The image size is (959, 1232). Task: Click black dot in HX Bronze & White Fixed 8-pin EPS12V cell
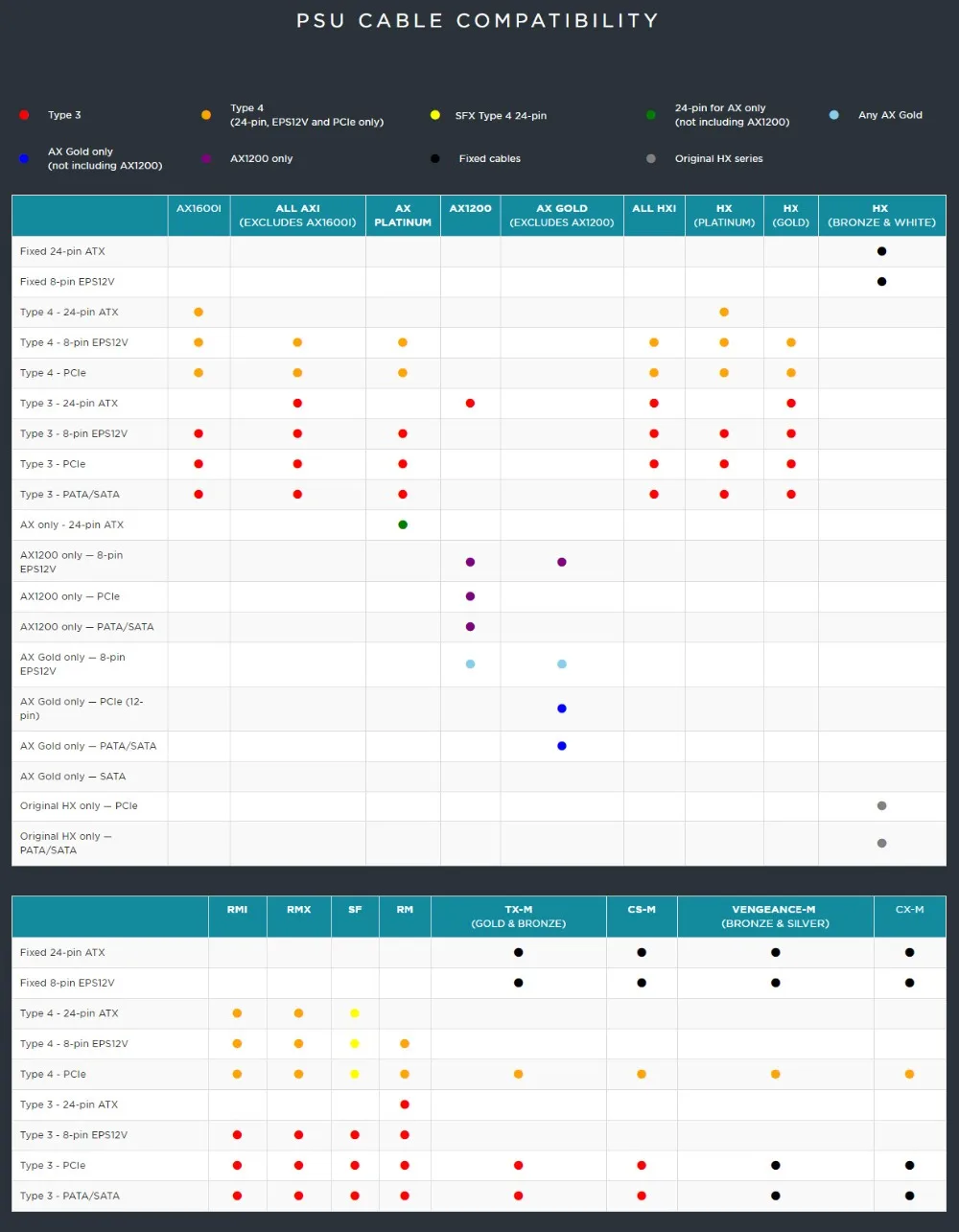click(881, 282)
